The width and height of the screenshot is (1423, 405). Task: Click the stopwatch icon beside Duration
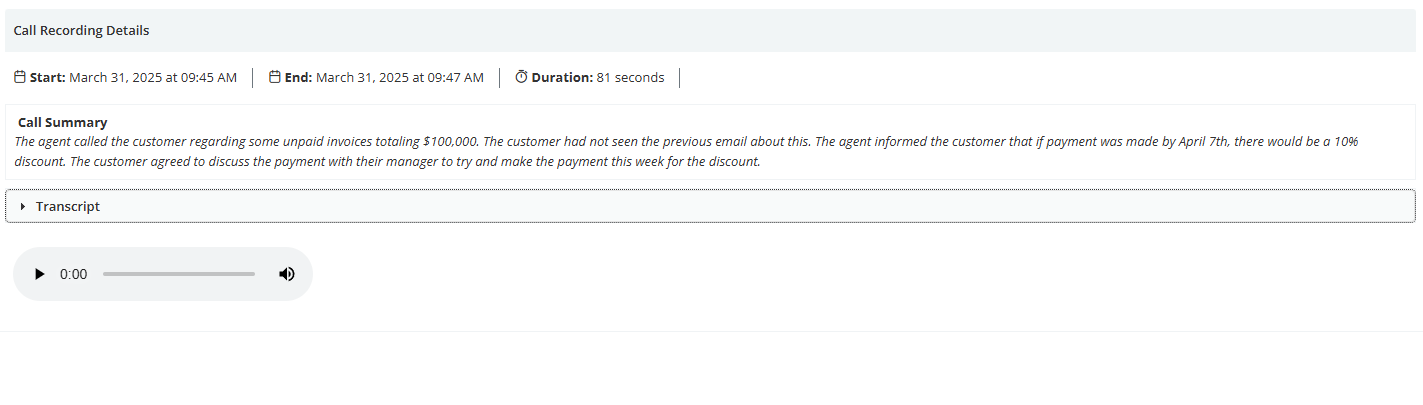tap(521, 77)
